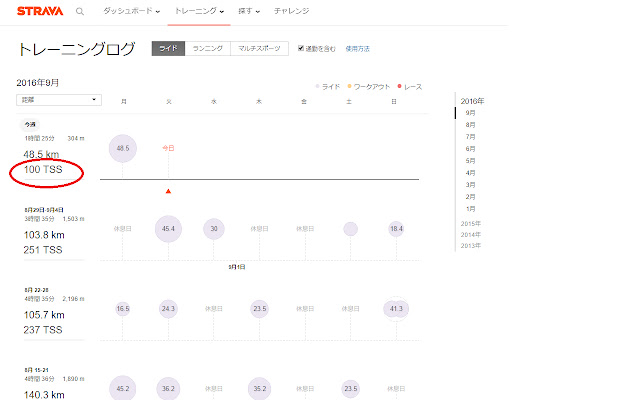The width and height of the screenshot is (640, 400).
Task: Click the 45.4 ride bubble
Action: pyautogui.click(x=168, y=229)
